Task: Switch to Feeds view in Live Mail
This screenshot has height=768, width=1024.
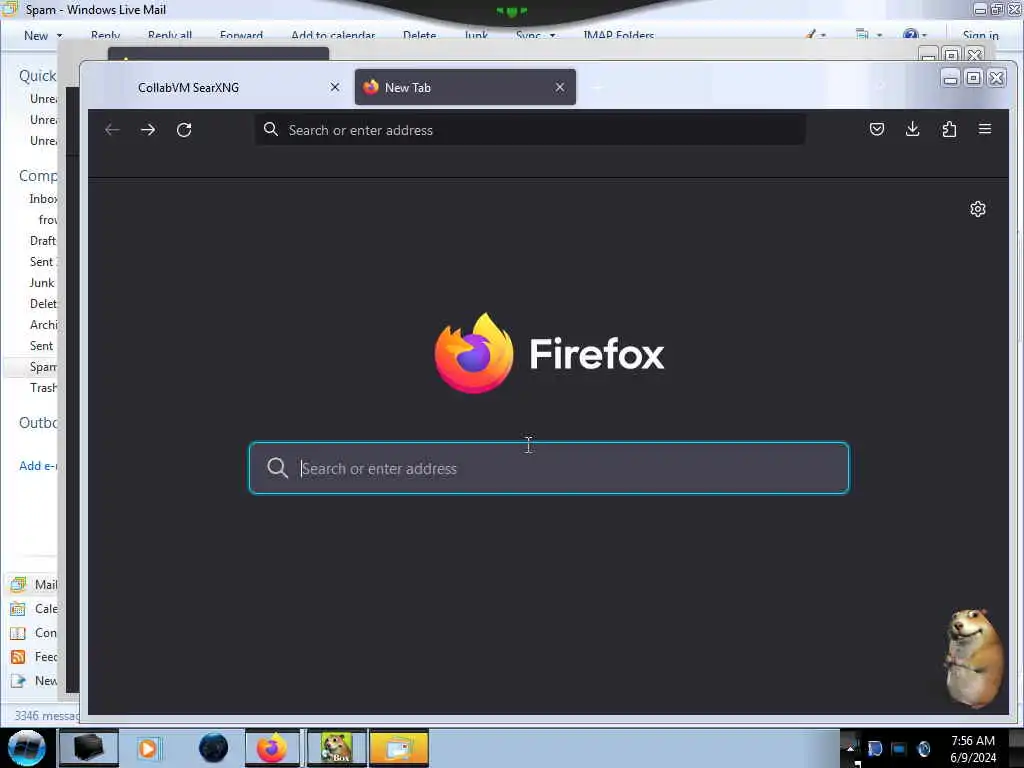Action: click(34, 657)
